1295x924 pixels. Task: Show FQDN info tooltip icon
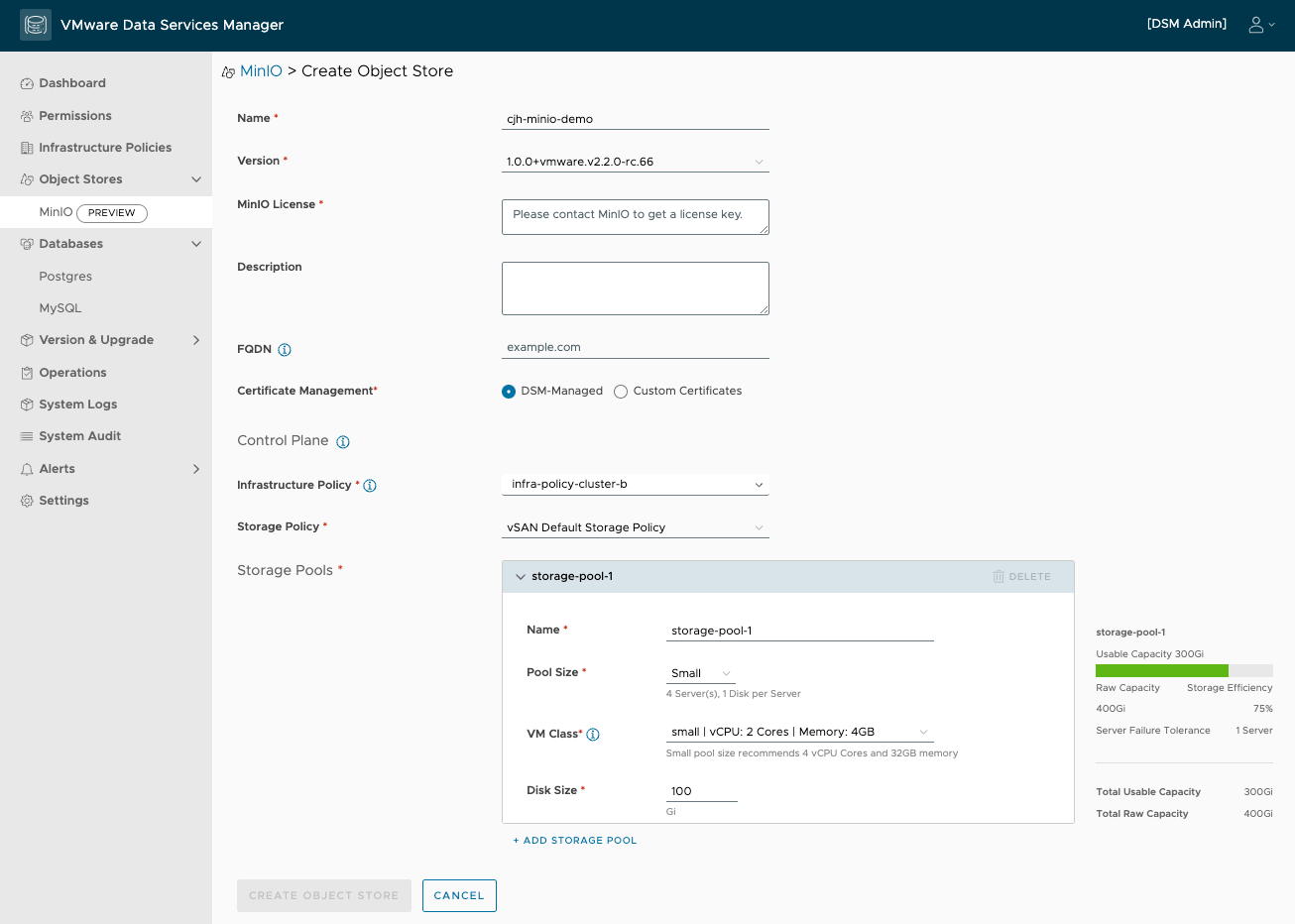pos(285,350)
